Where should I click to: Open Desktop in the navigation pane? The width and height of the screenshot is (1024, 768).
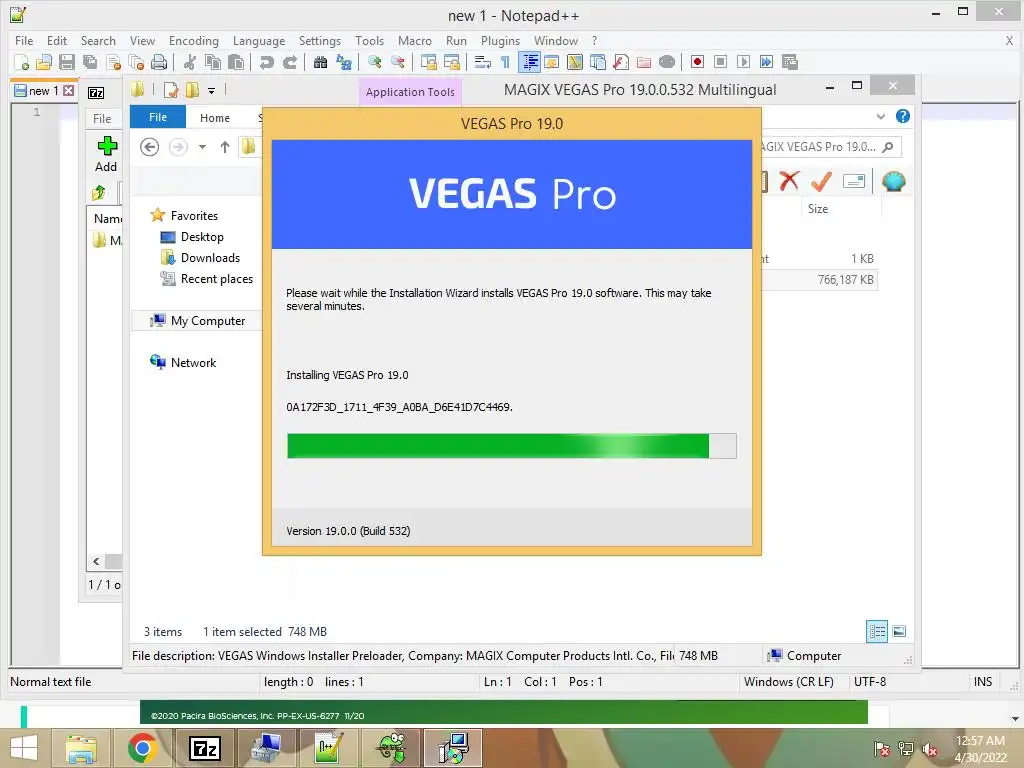click(202, 236)
